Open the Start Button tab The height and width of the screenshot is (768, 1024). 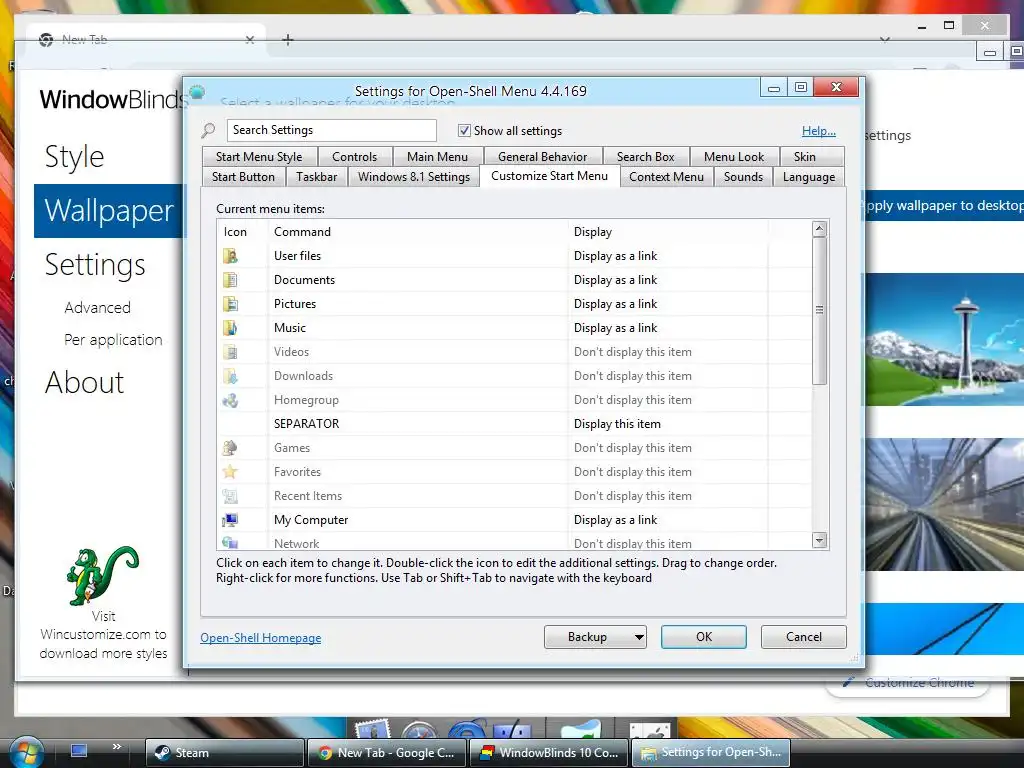point(243,177)
